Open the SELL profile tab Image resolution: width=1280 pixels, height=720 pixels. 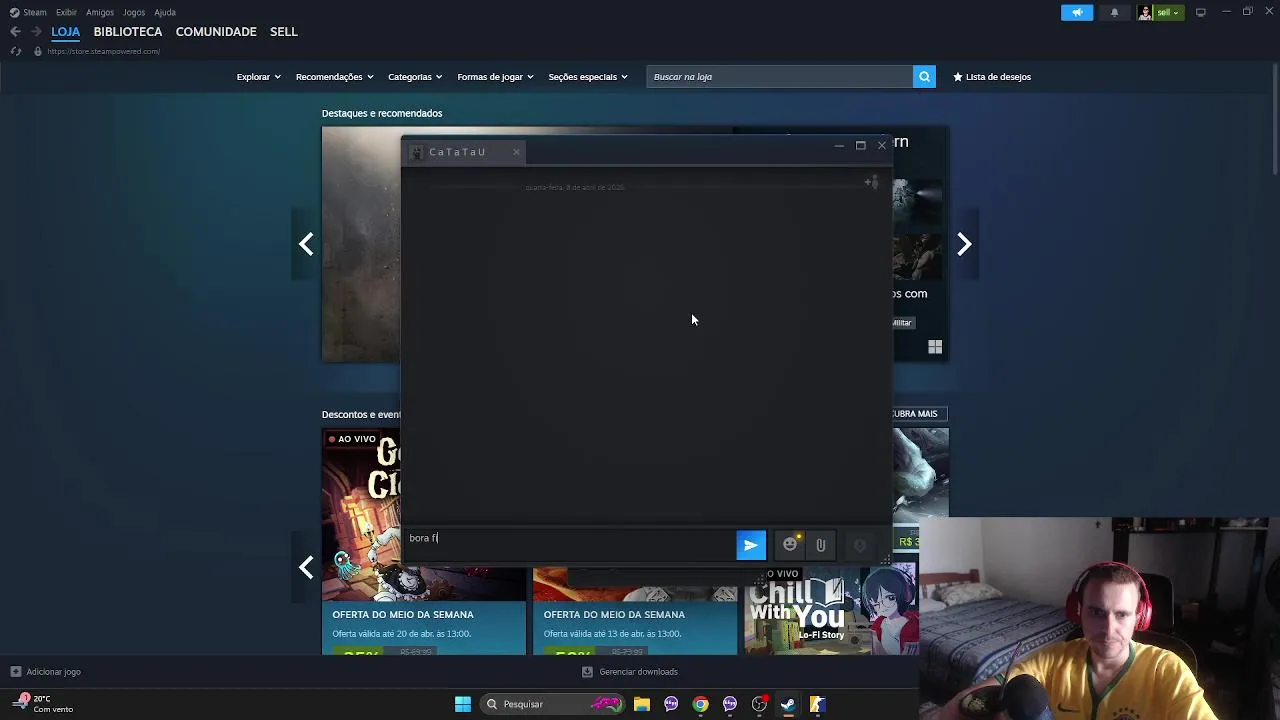(x=283, y=32)
